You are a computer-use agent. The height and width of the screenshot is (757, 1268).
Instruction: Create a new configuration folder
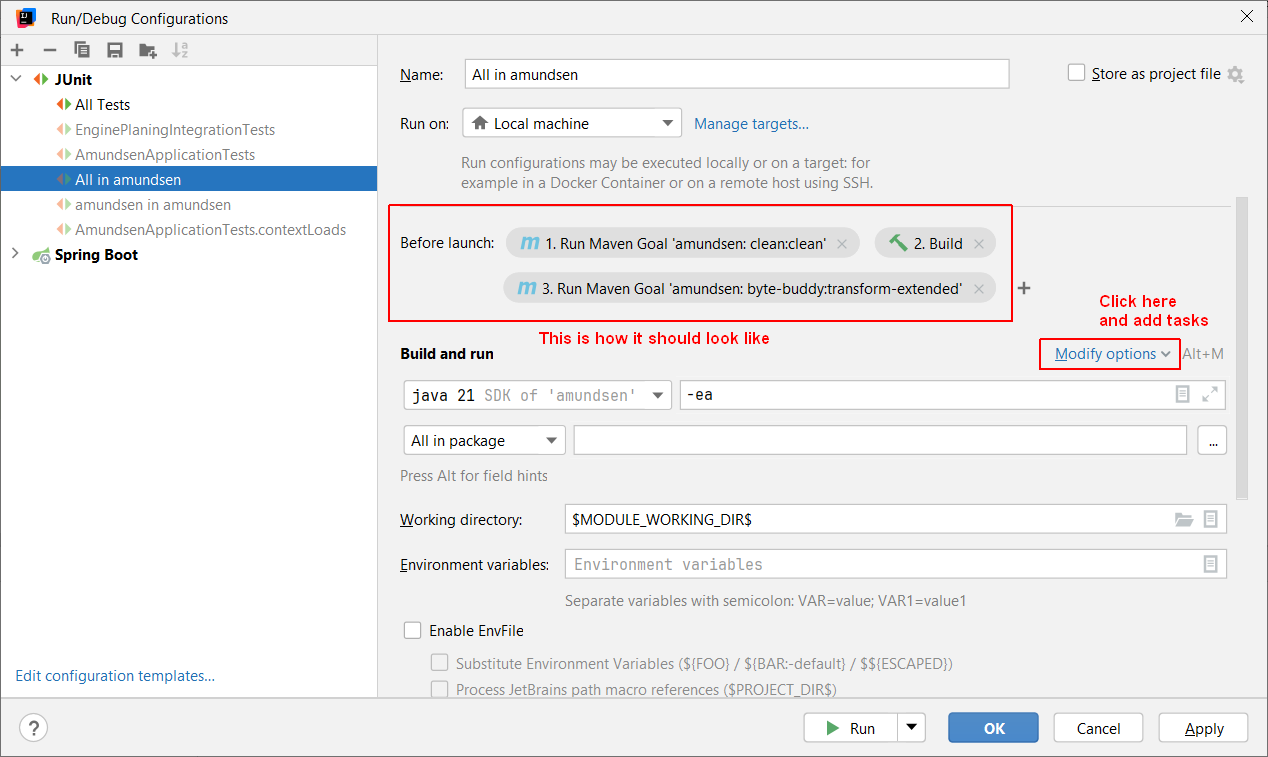point(148,50)
